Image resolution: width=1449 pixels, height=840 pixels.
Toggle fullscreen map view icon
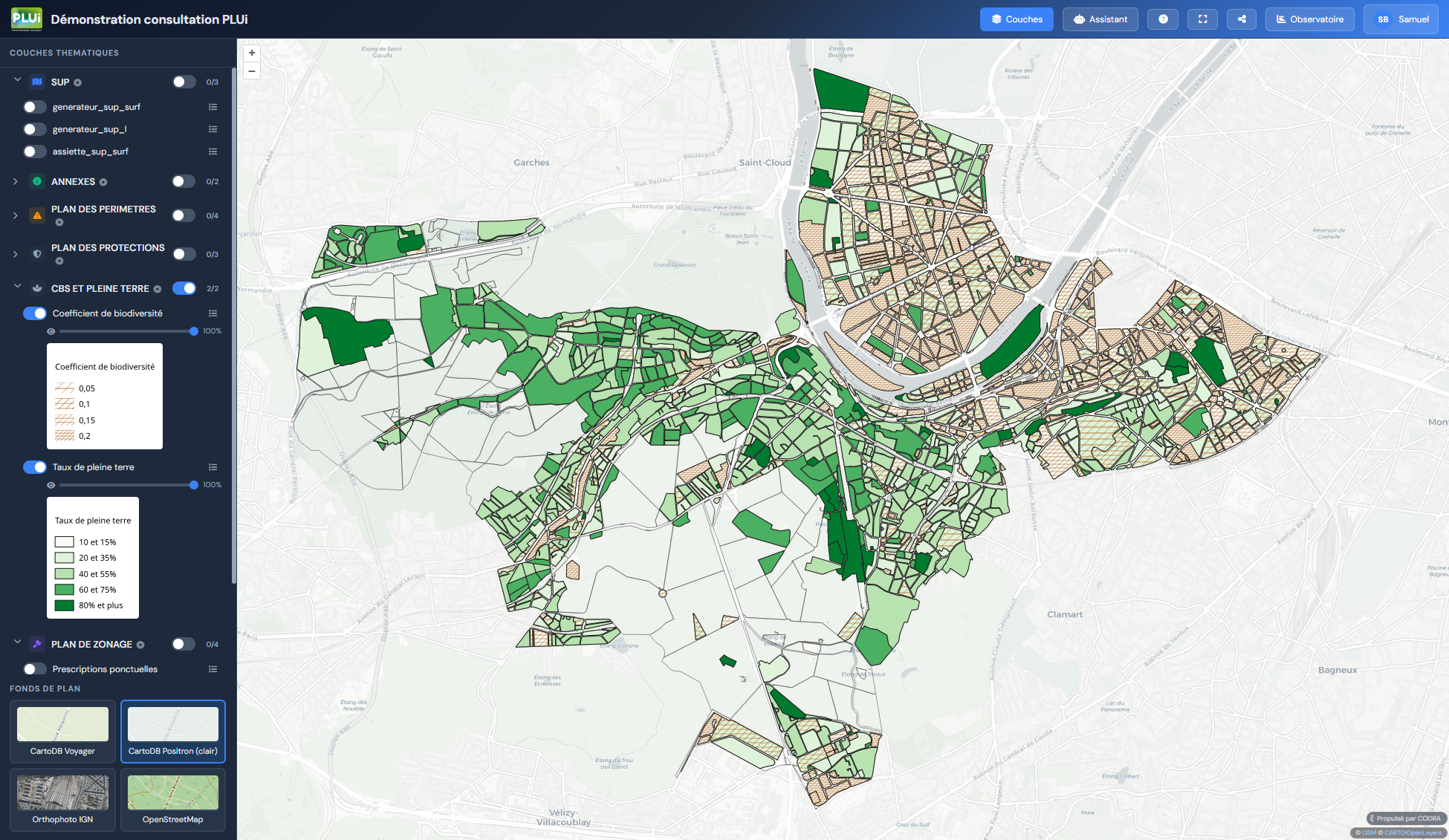1202,19
